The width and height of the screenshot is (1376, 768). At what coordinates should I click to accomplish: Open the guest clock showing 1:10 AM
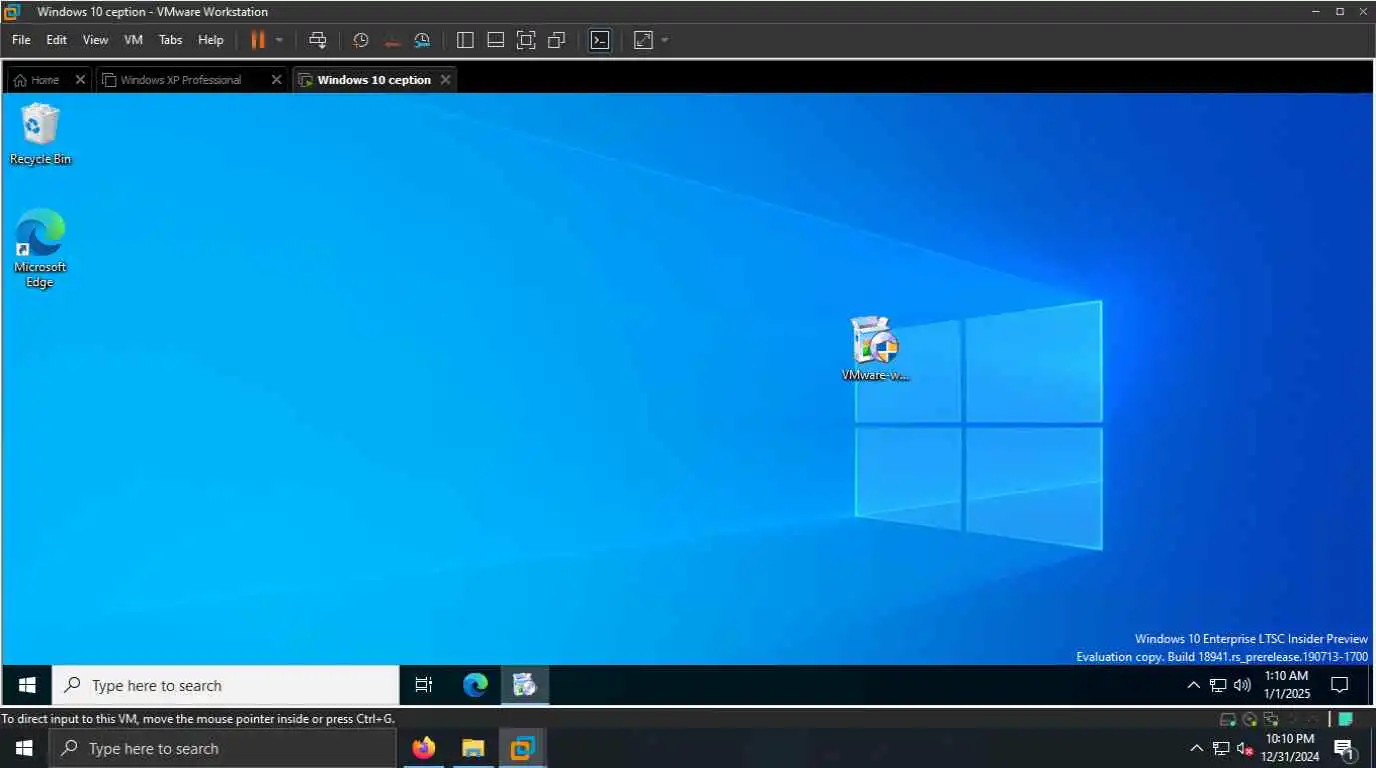click(x=1286, y=685)
